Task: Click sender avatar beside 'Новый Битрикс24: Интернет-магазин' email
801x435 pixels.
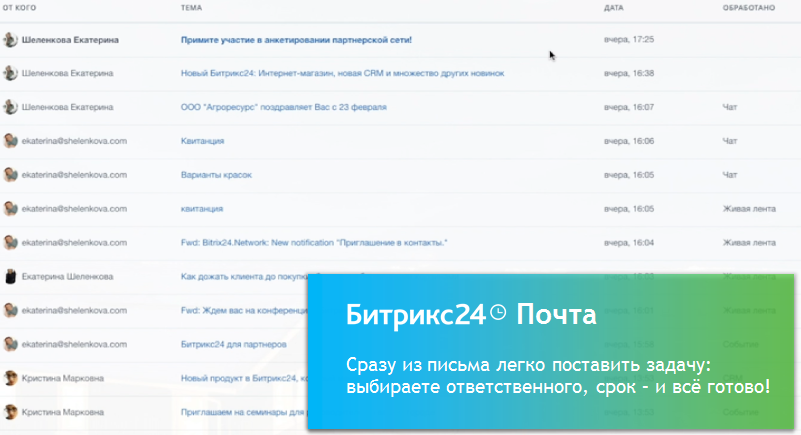Action: tap(10, 74)
